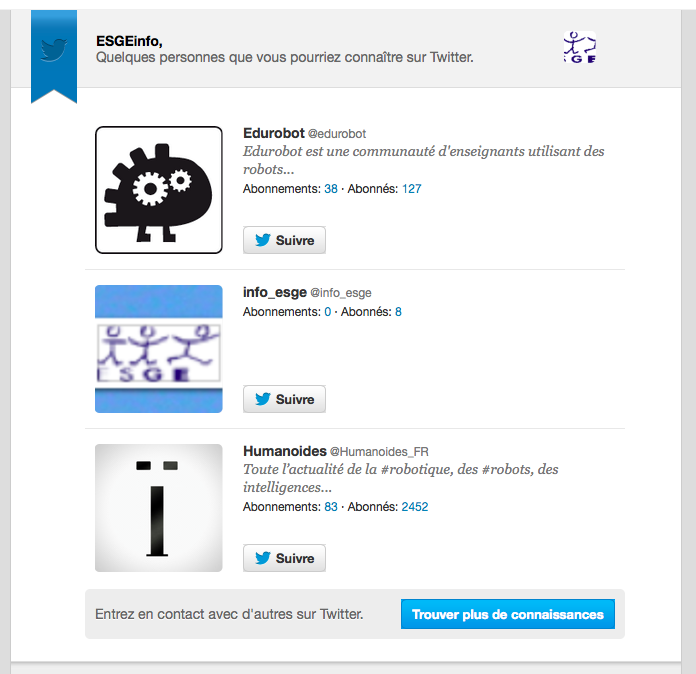Viewport: 696px width, 674px height.
Task: View Edurobot's 38 Abonnements count
Action: tap(331, 189)
